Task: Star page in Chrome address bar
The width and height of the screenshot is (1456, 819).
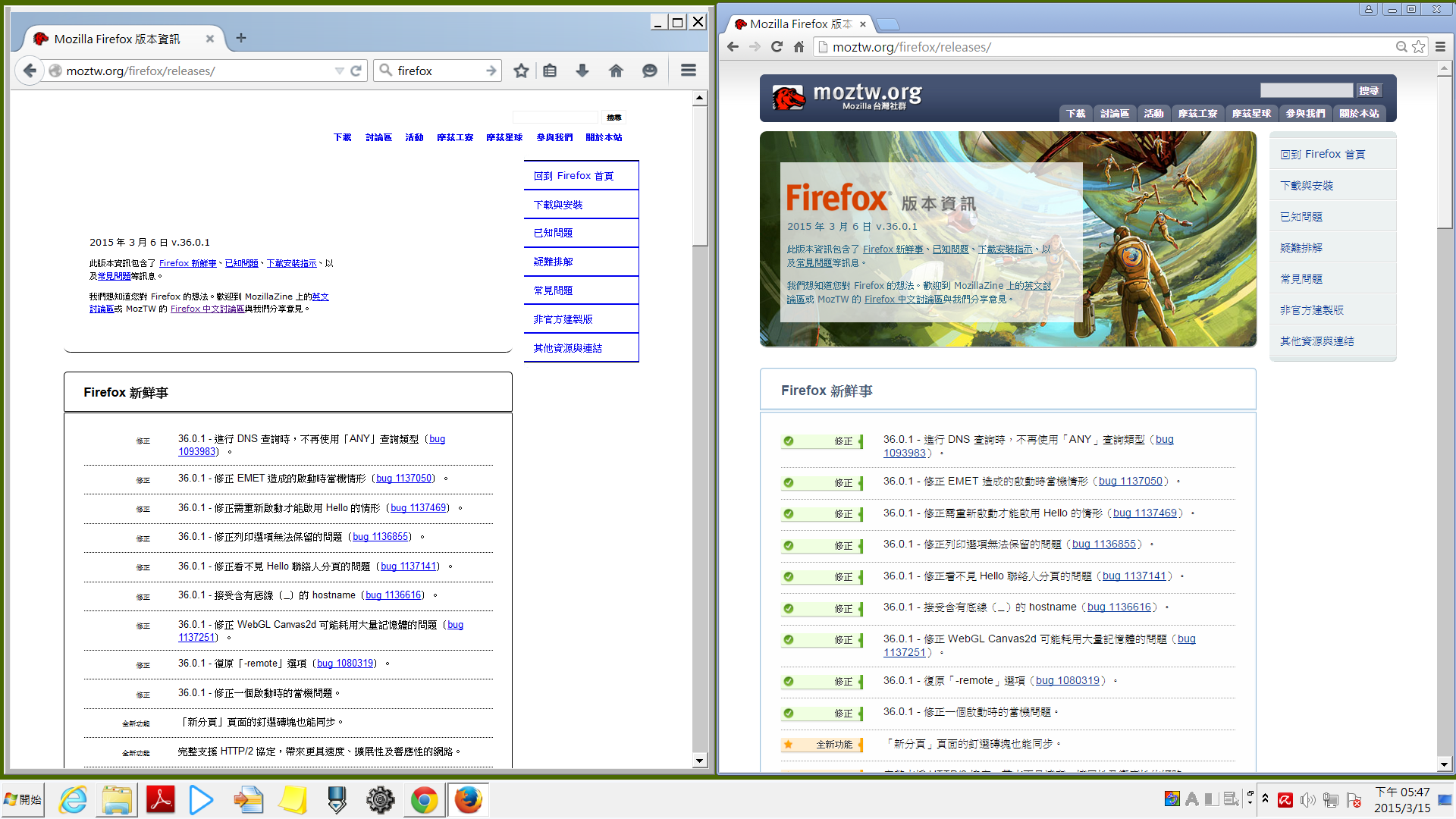Action: (x=1419, y=47)
